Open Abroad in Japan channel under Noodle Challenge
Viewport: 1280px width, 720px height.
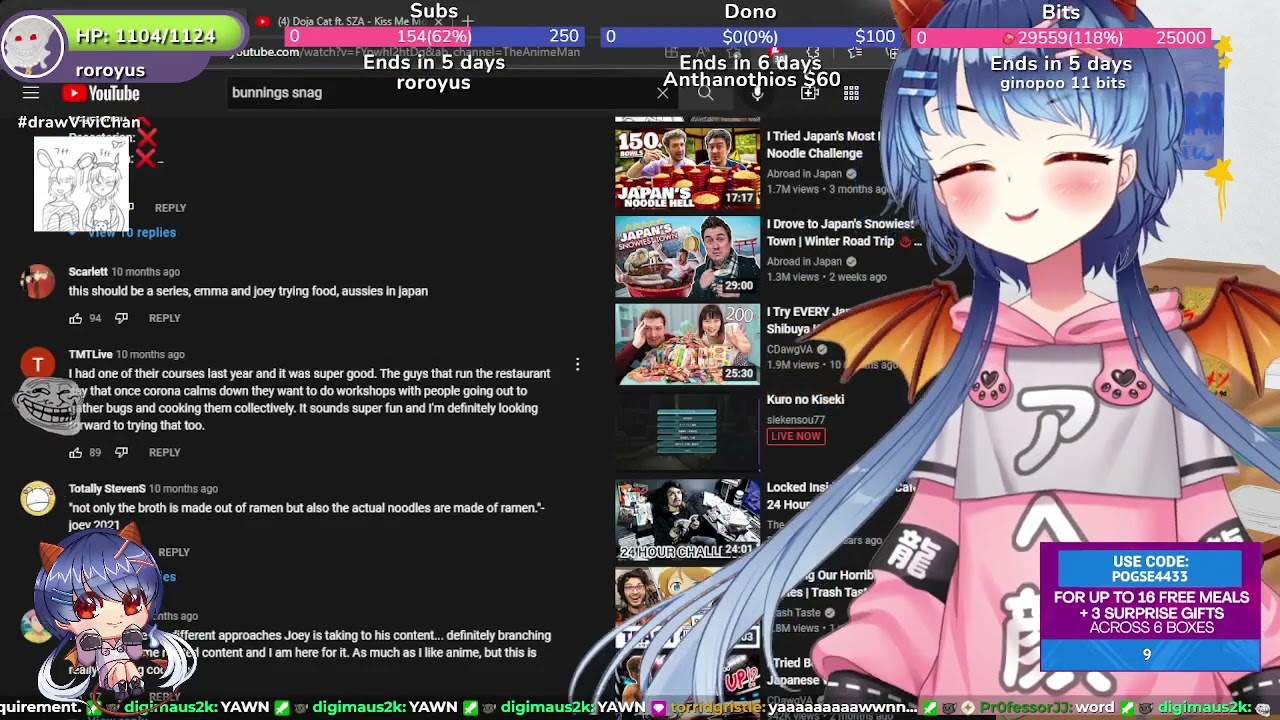pos(804,174)
